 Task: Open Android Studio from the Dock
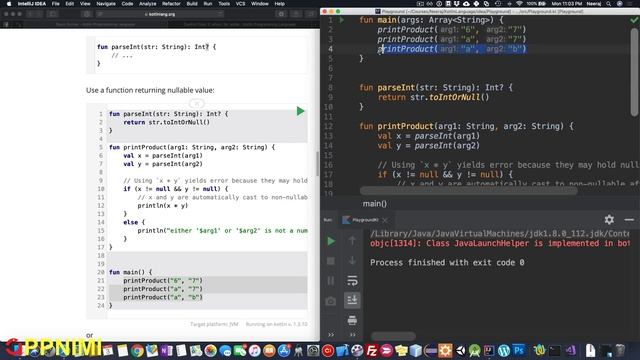pos(475,350)
